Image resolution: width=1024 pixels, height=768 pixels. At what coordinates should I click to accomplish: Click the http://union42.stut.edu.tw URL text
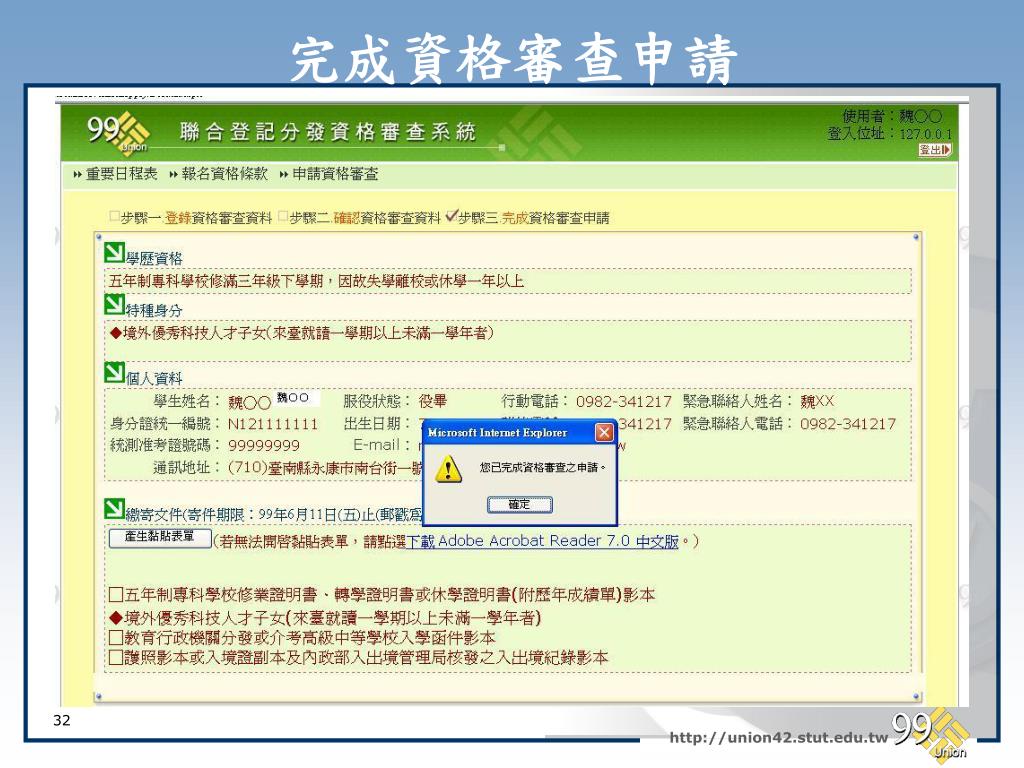[x=778, y=738]
